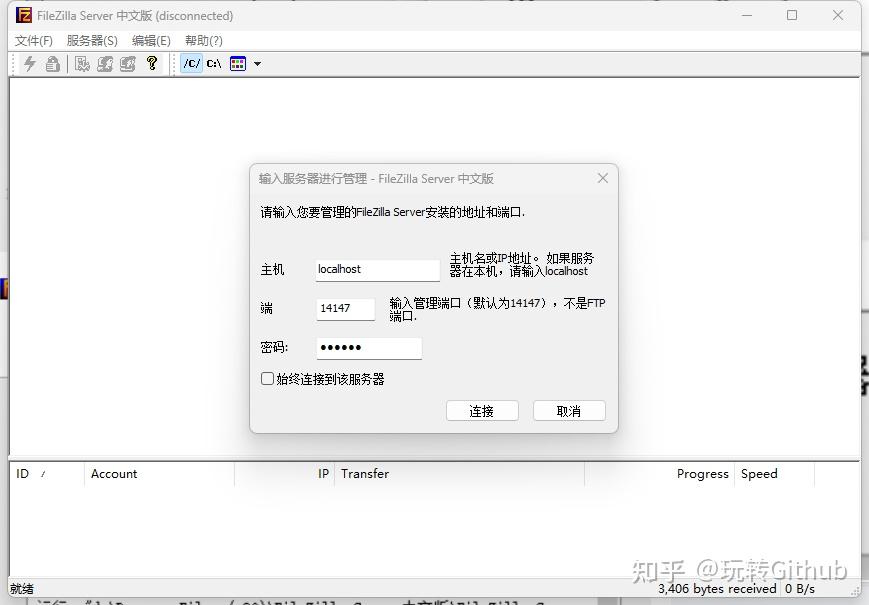Image resolution: width=869 pixels, height=605 pixels.
Task: Click the Speed column header
Action: [x=774, y=474]
